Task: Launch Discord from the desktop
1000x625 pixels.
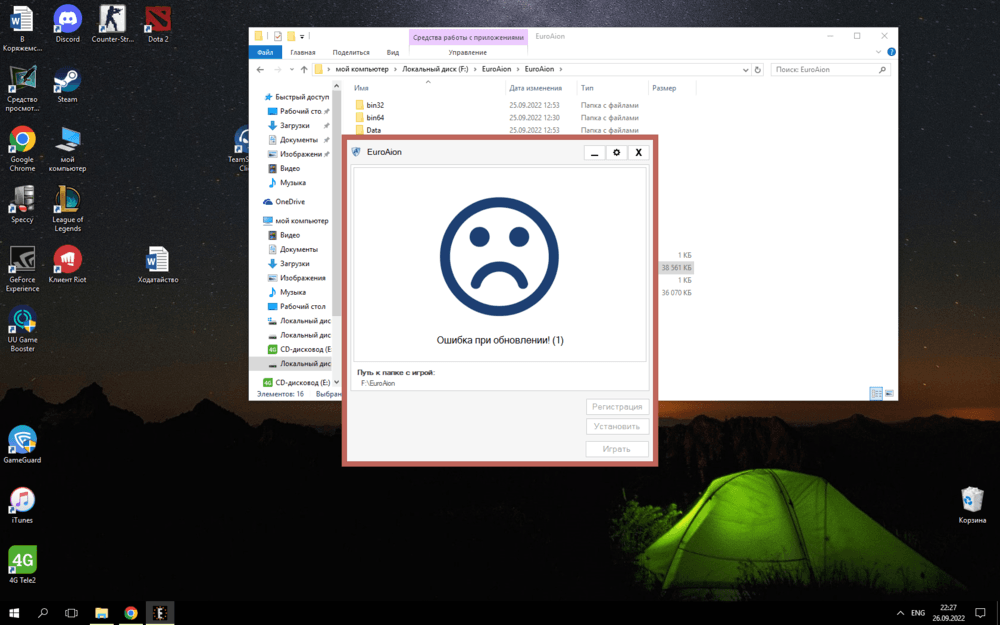Action: pos(67,19)
